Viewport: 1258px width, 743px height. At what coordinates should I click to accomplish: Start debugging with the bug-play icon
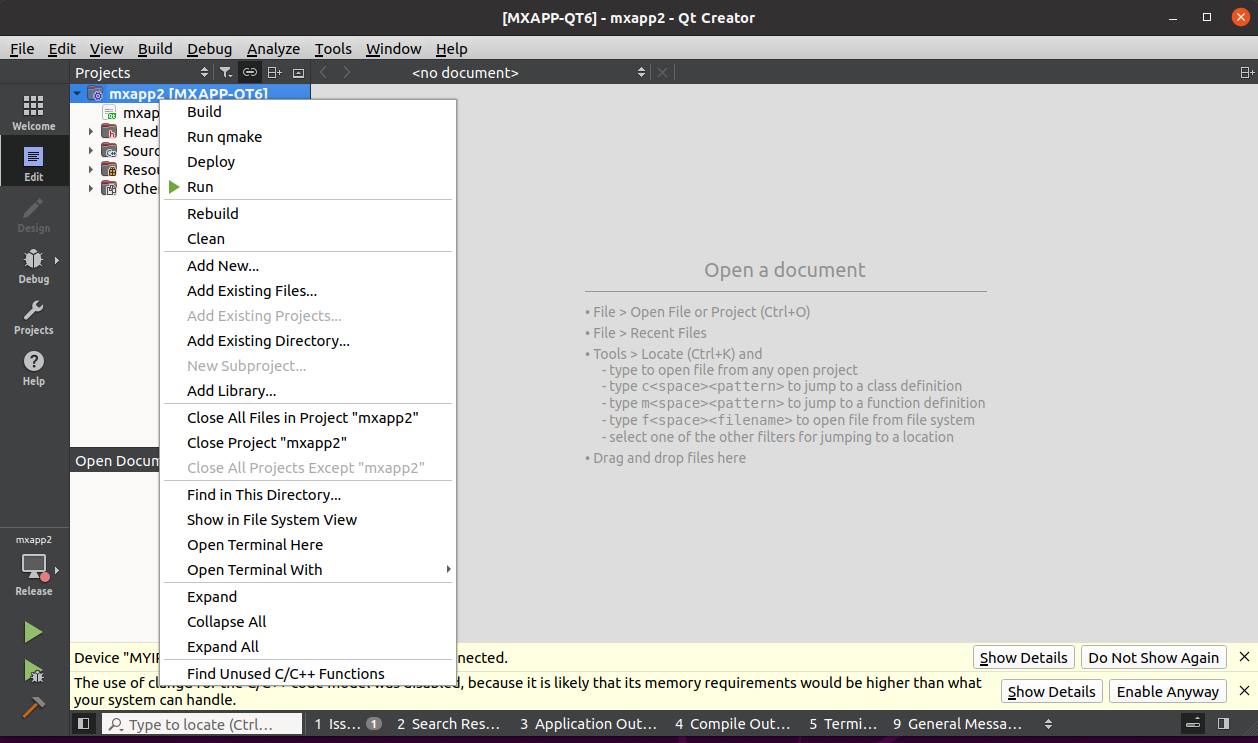pos(34,670)
